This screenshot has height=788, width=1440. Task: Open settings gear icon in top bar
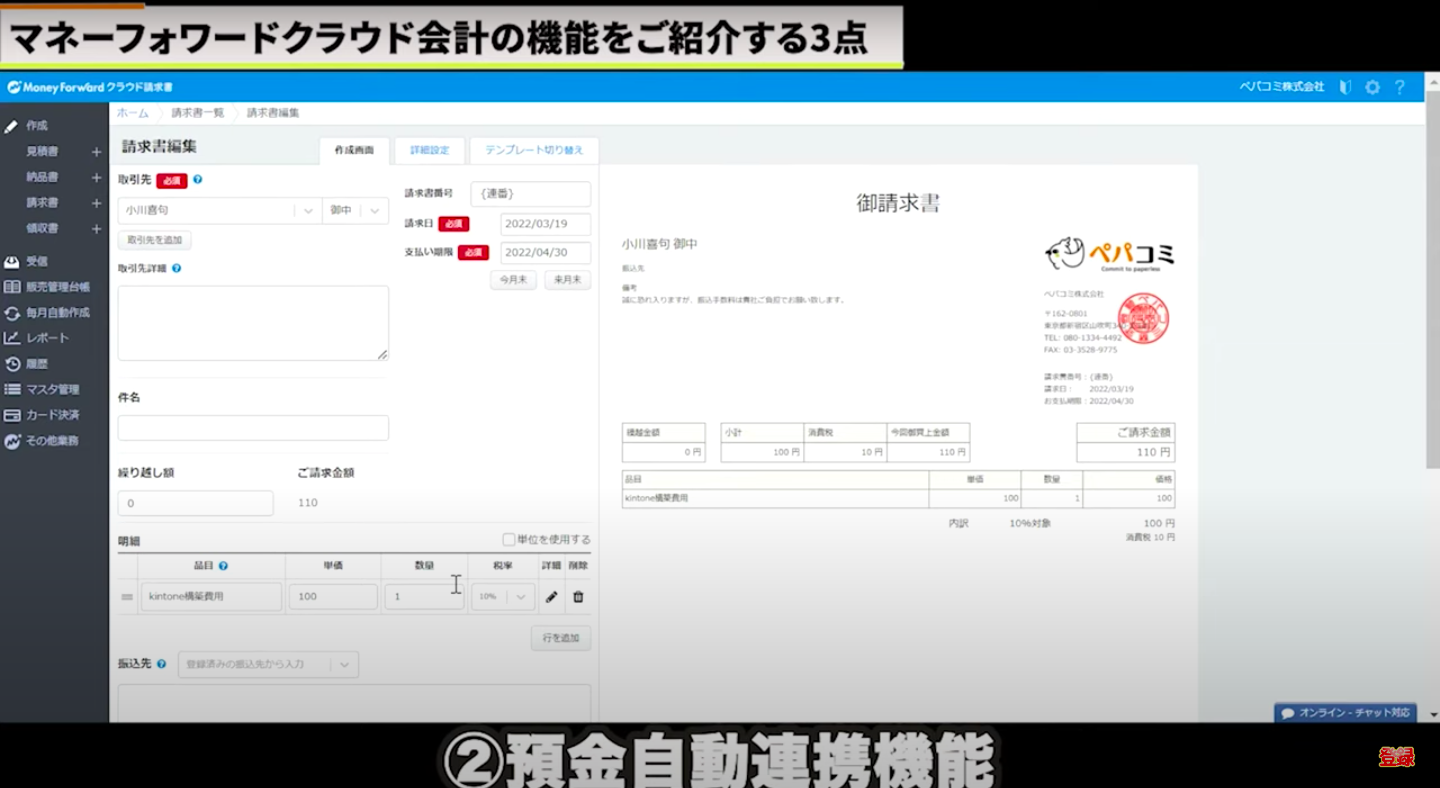point(1372,87)
